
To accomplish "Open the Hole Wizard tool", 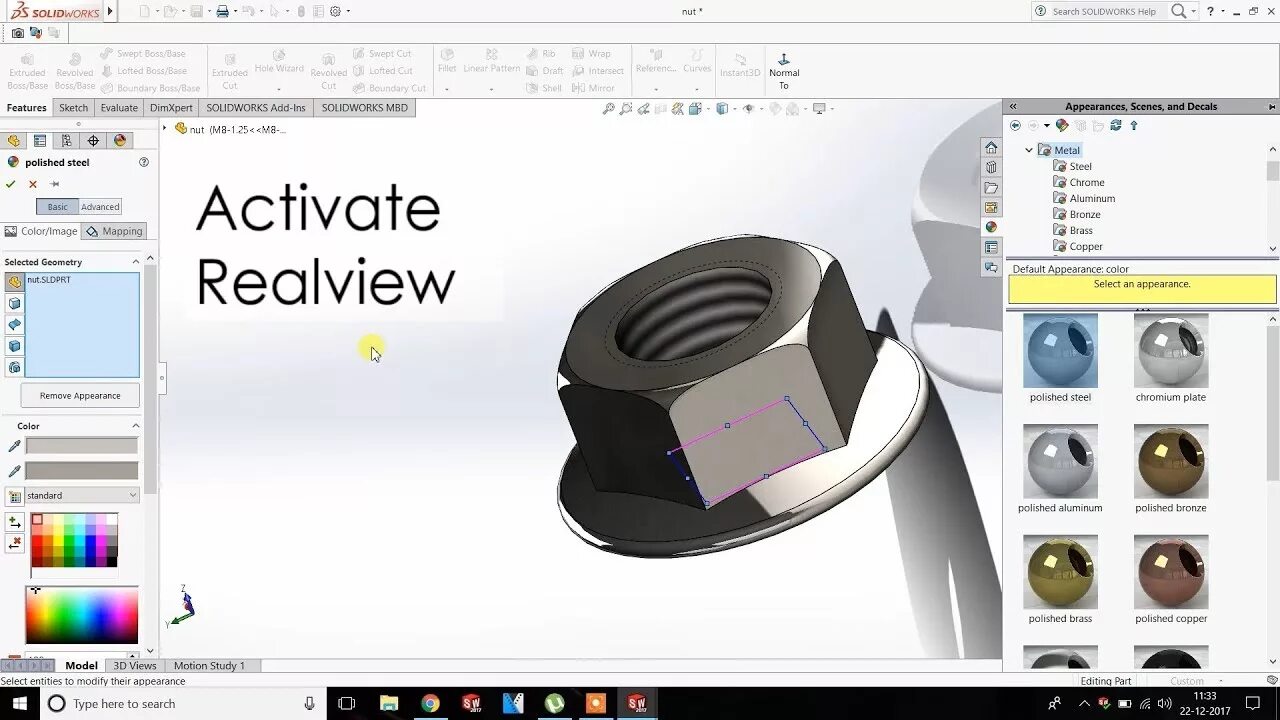I will pyautogui.click(x=280, y=68).
